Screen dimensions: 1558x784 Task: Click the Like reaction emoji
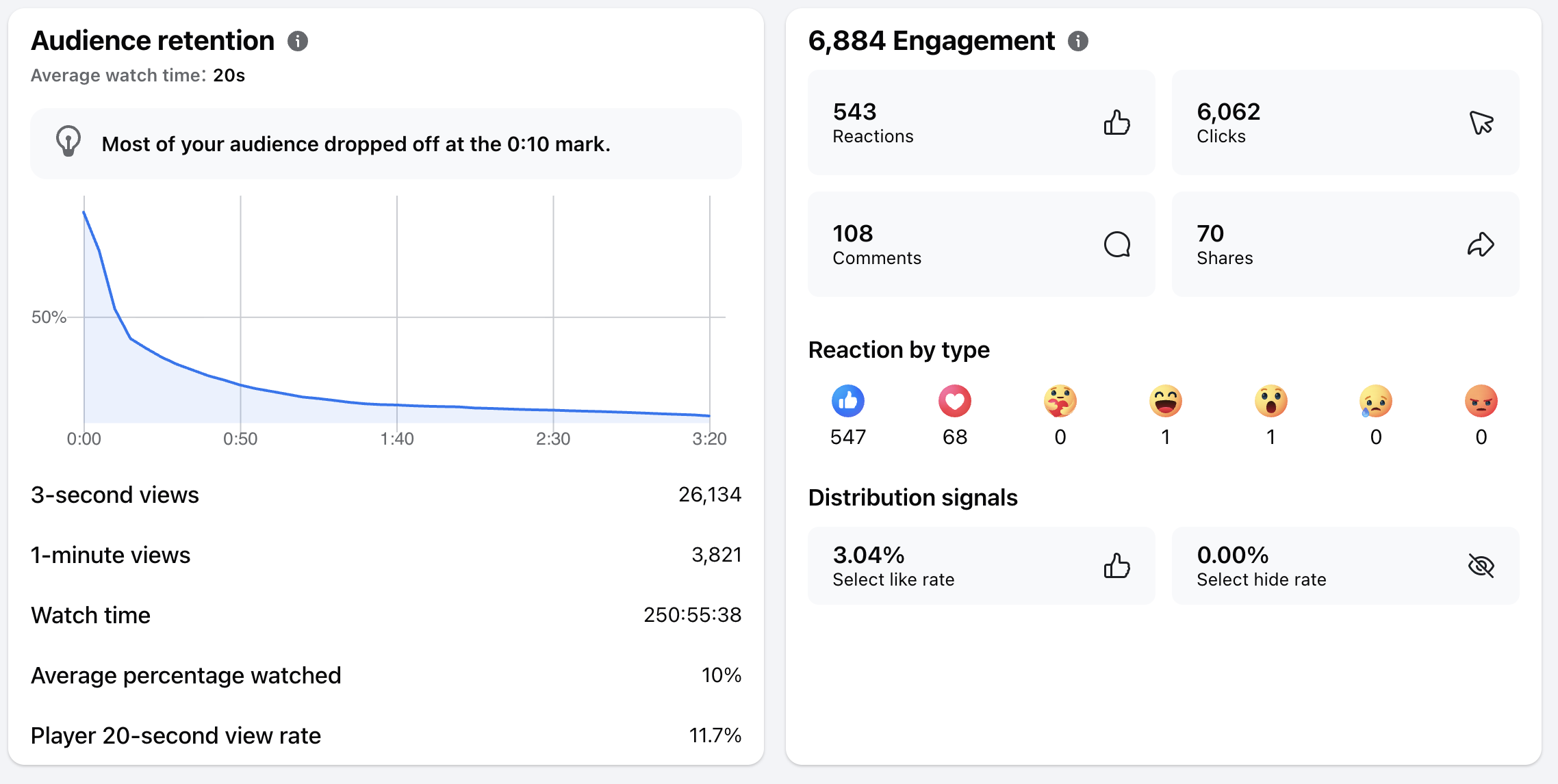click(848, 401)
